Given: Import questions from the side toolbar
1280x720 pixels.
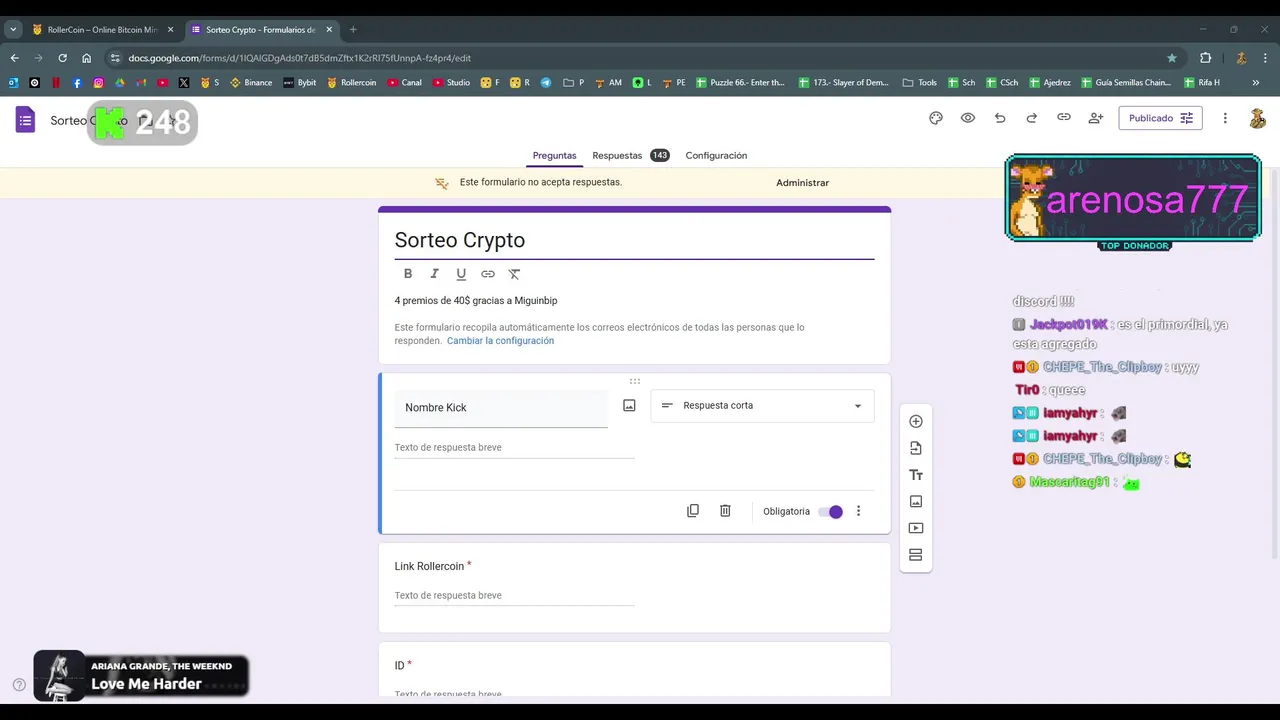Looking at the screenshot, I should (x=916, y=448).
